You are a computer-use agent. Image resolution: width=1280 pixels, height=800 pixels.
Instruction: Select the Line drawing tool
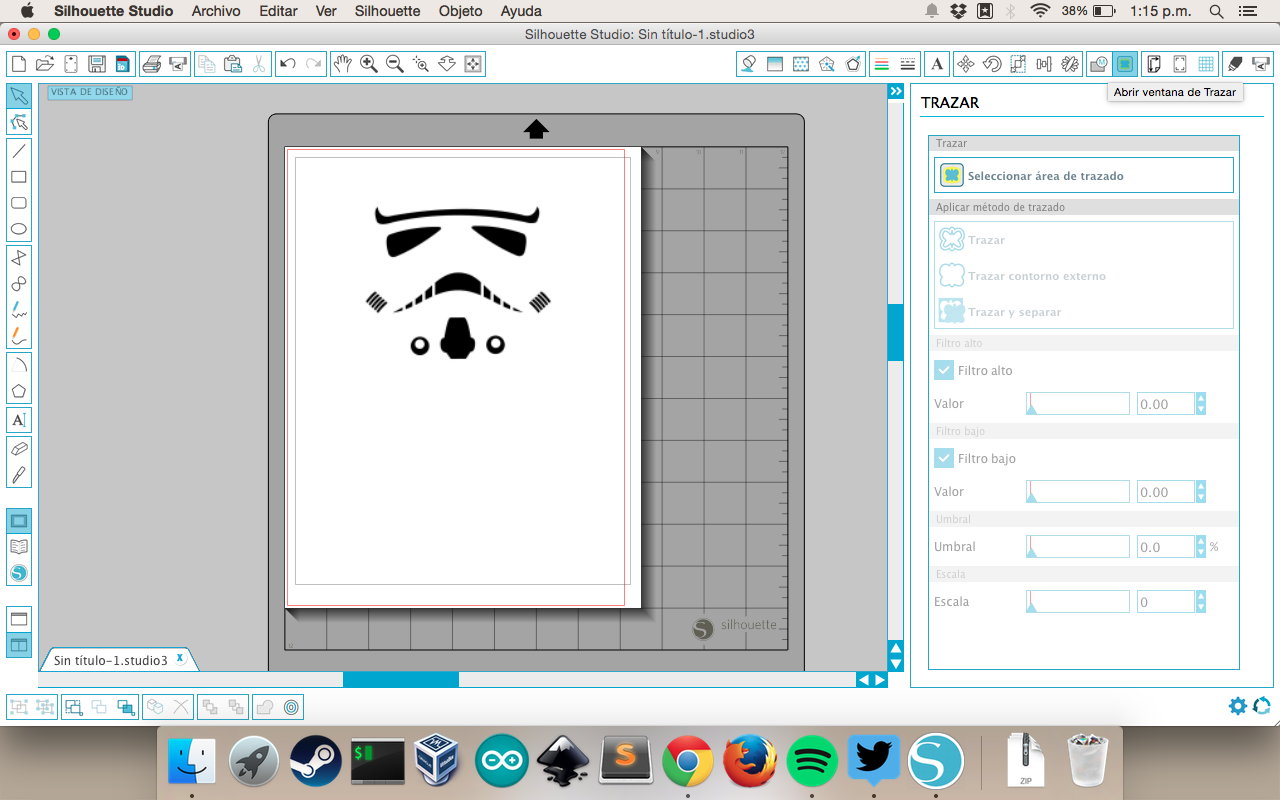pos(19,151)
